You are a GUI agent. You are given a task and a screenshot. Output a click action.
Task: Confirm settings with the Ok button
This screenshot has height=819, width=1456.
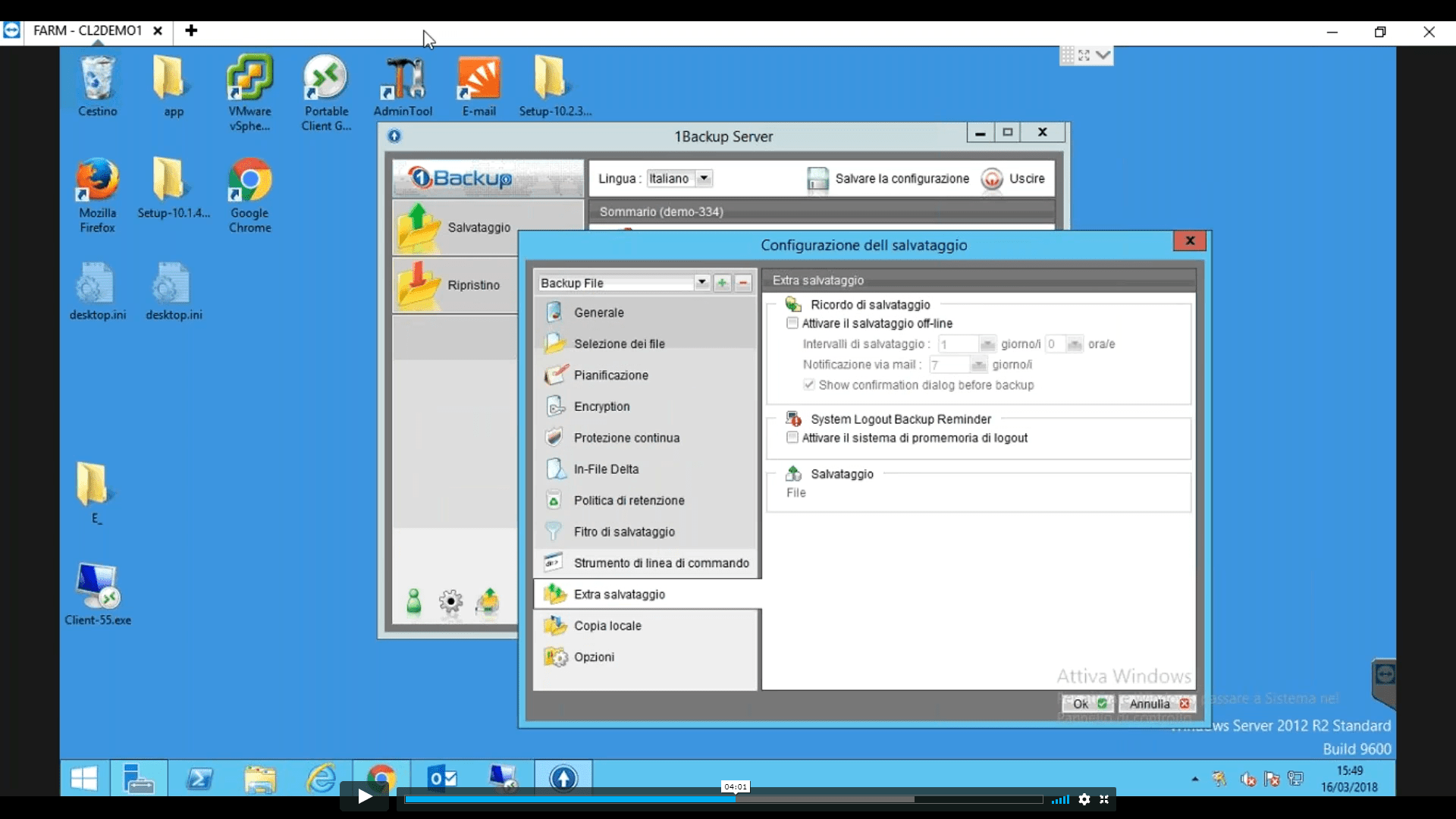(x=1083, y=704)
